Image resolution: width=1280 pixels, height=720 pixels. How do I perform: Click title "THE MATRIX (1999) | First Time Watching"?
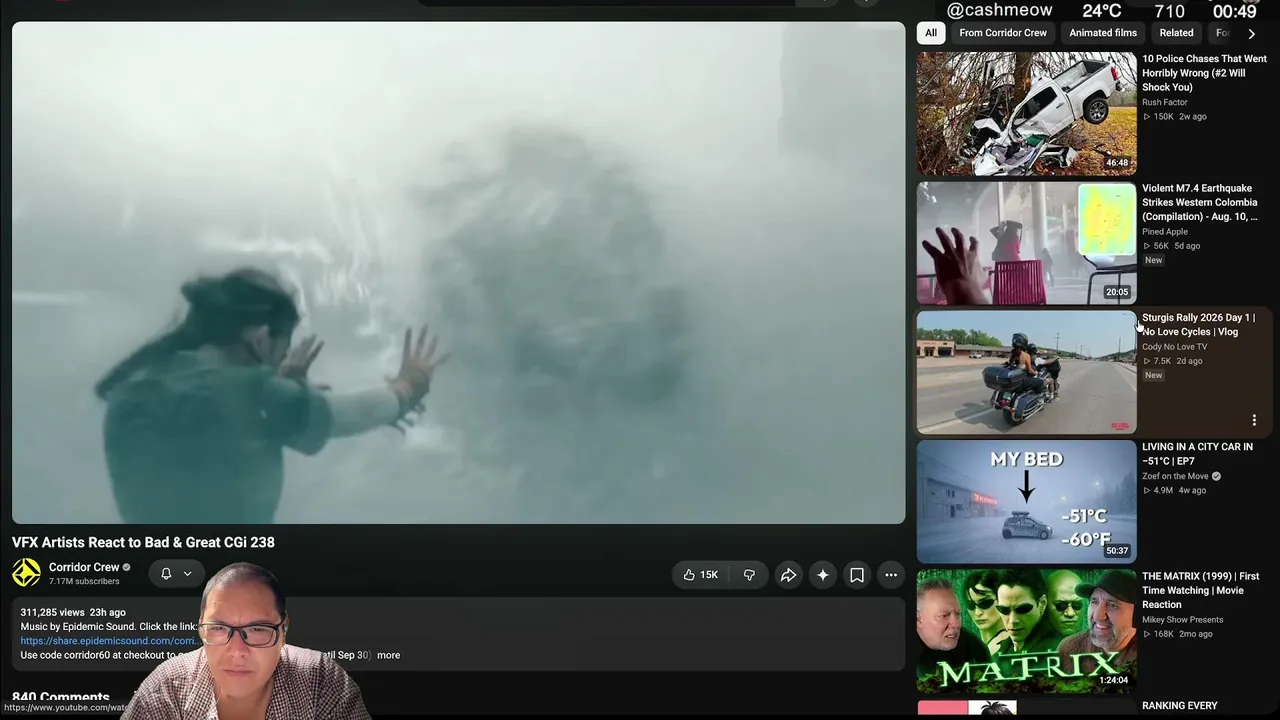coord(1200,590)
